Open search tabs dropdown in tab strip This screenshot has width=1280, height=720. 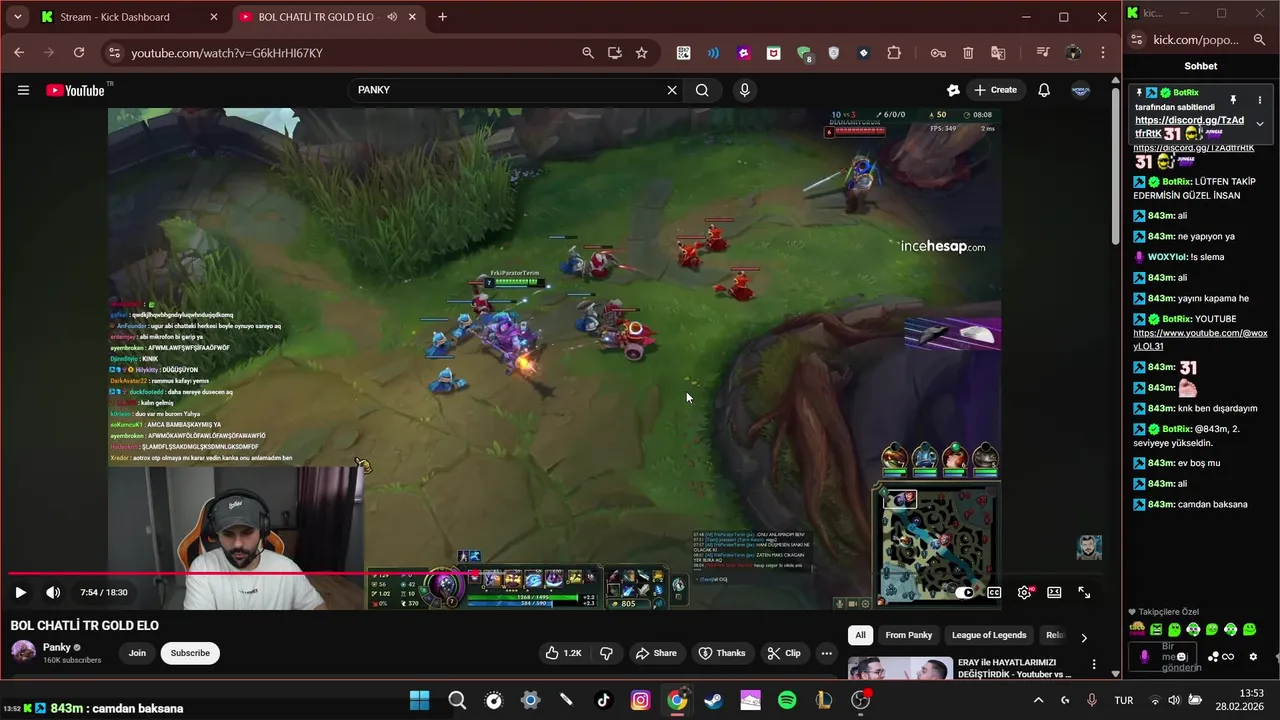[15, 17]
